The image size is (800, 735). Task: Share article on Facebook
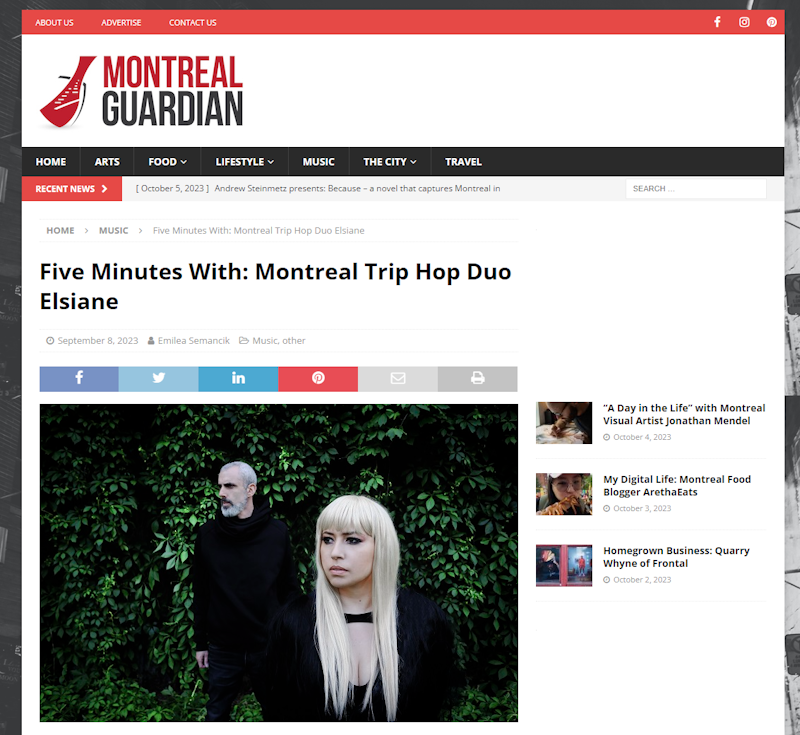[79, 378]
